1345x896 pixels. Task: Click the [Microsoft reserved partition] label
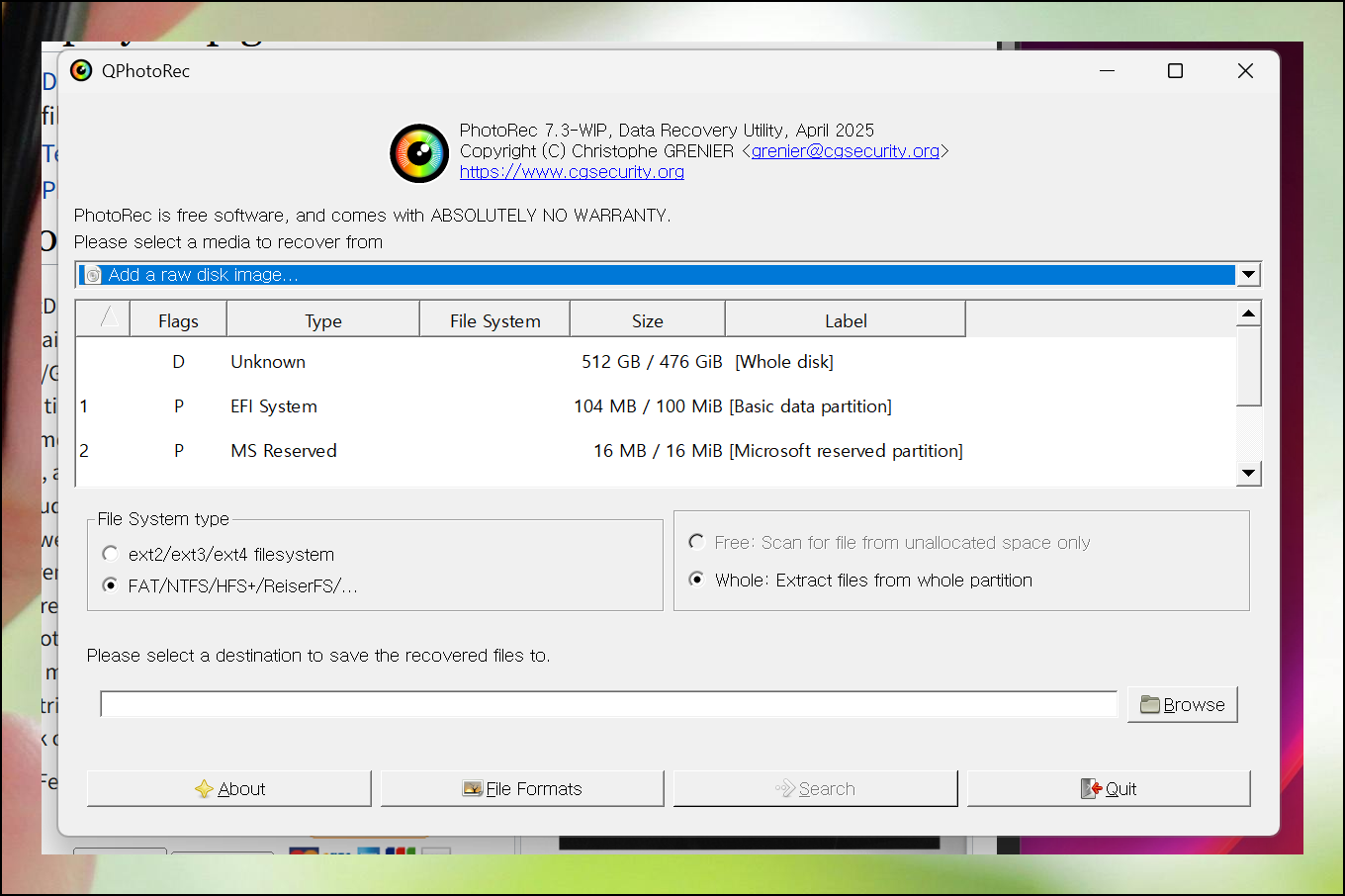(x=846, y=451)
